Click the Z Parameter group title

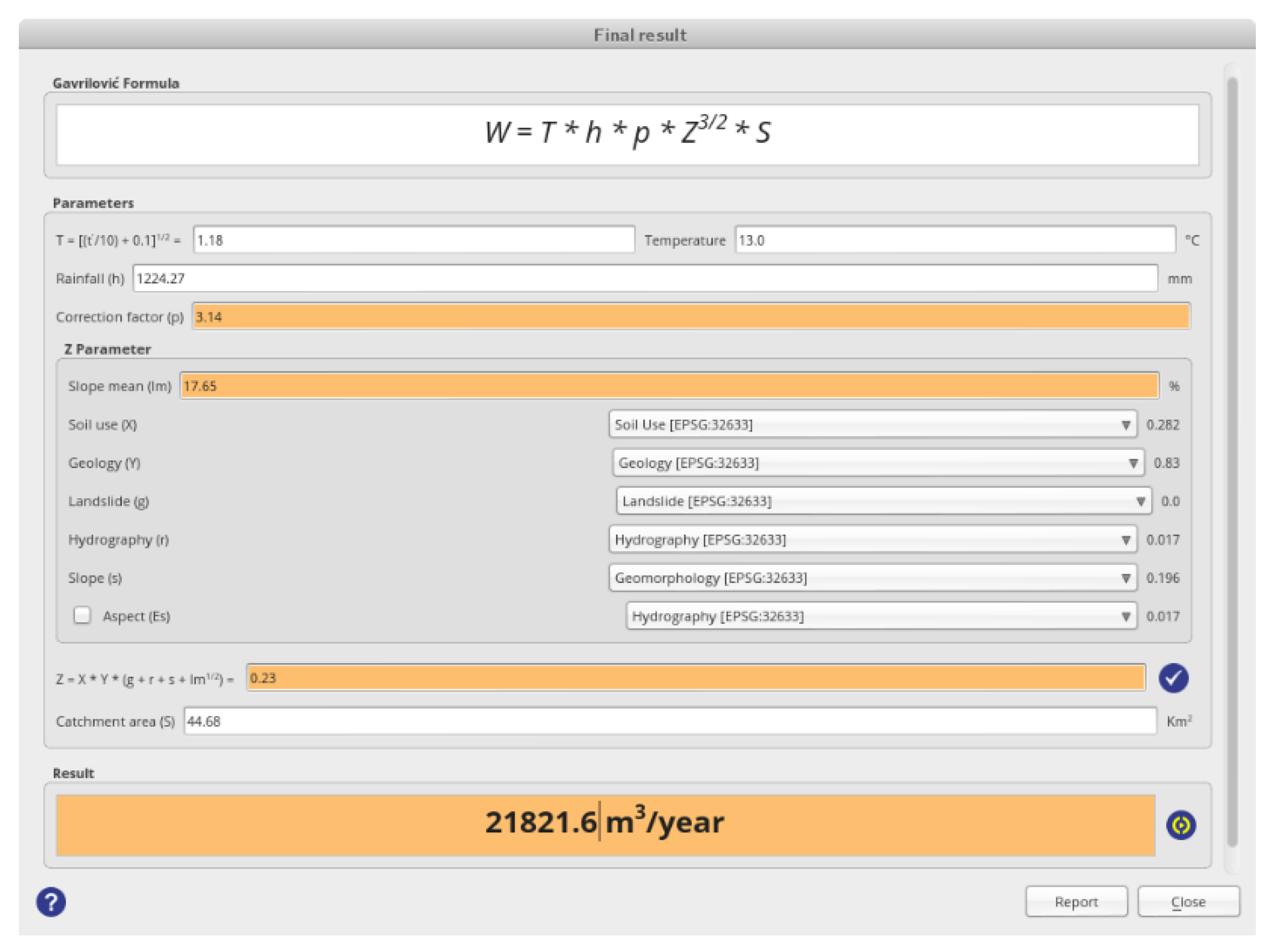(107, 349)
